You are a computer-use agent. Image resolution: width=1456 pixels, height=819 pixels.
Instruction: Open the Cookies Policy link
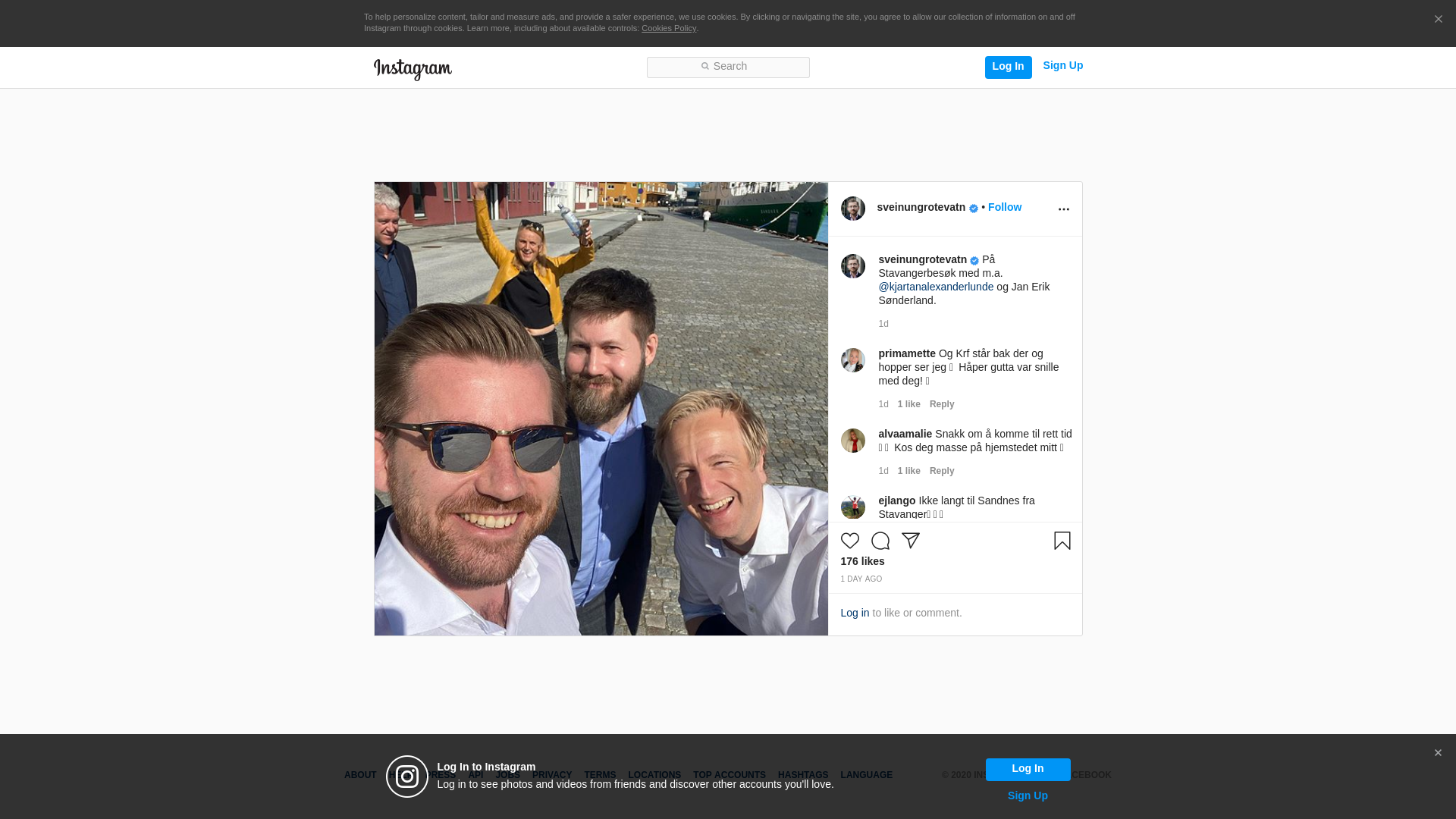pos(669,28)
